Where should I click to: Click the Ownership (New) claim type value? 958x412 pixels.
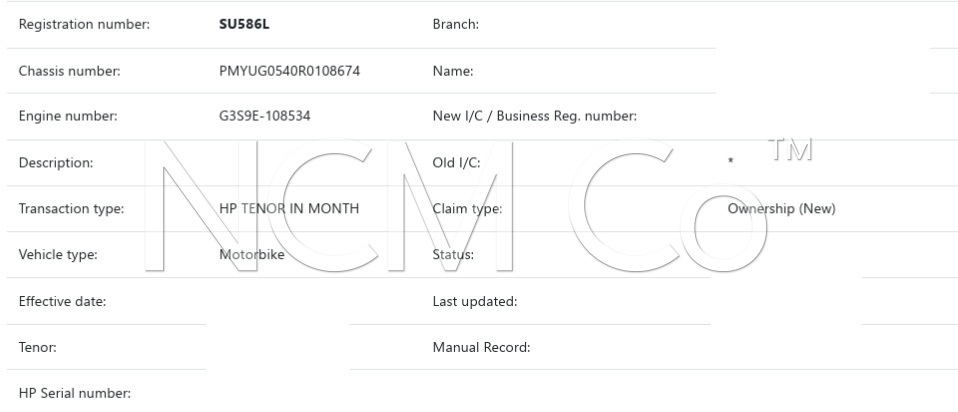click(781, 209)
